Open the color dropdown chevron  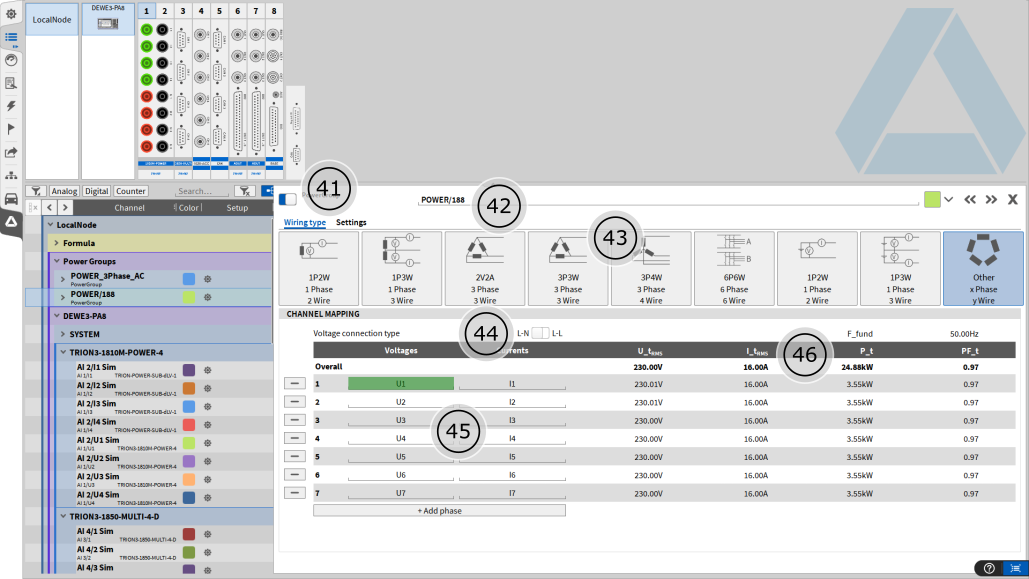click(x=948, y=200)
